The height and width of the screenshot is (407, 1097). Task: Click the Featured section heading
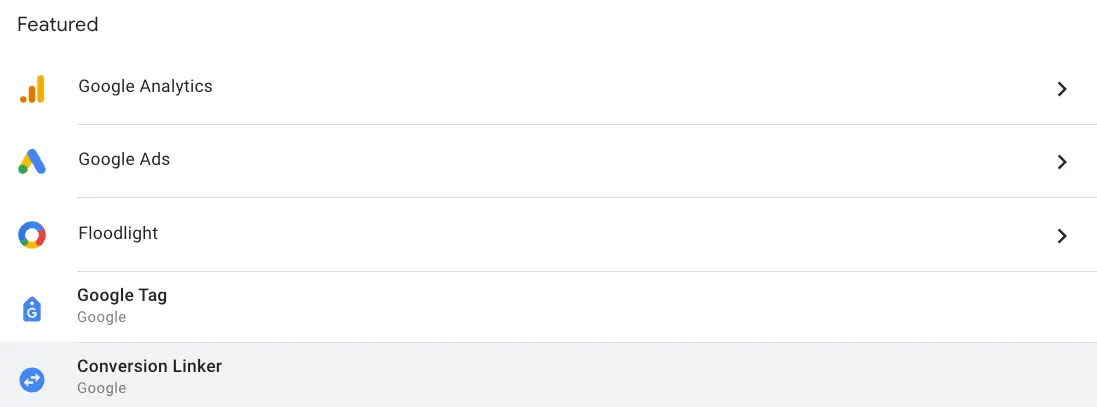coord(57,24)
